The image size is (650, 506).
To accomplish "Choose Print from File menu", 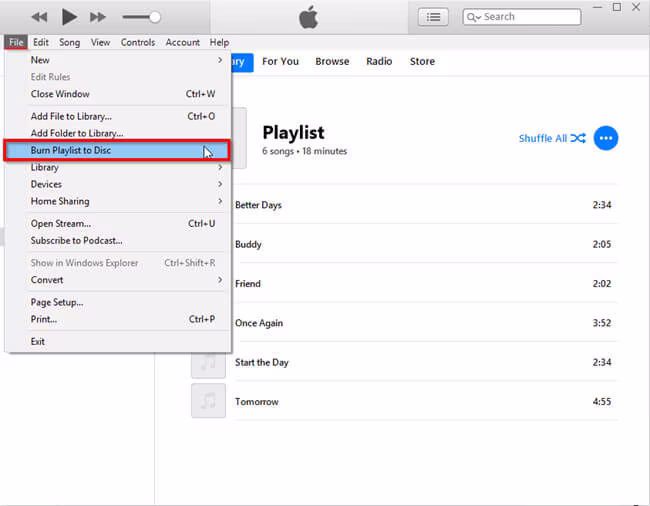I will (117, 320).
